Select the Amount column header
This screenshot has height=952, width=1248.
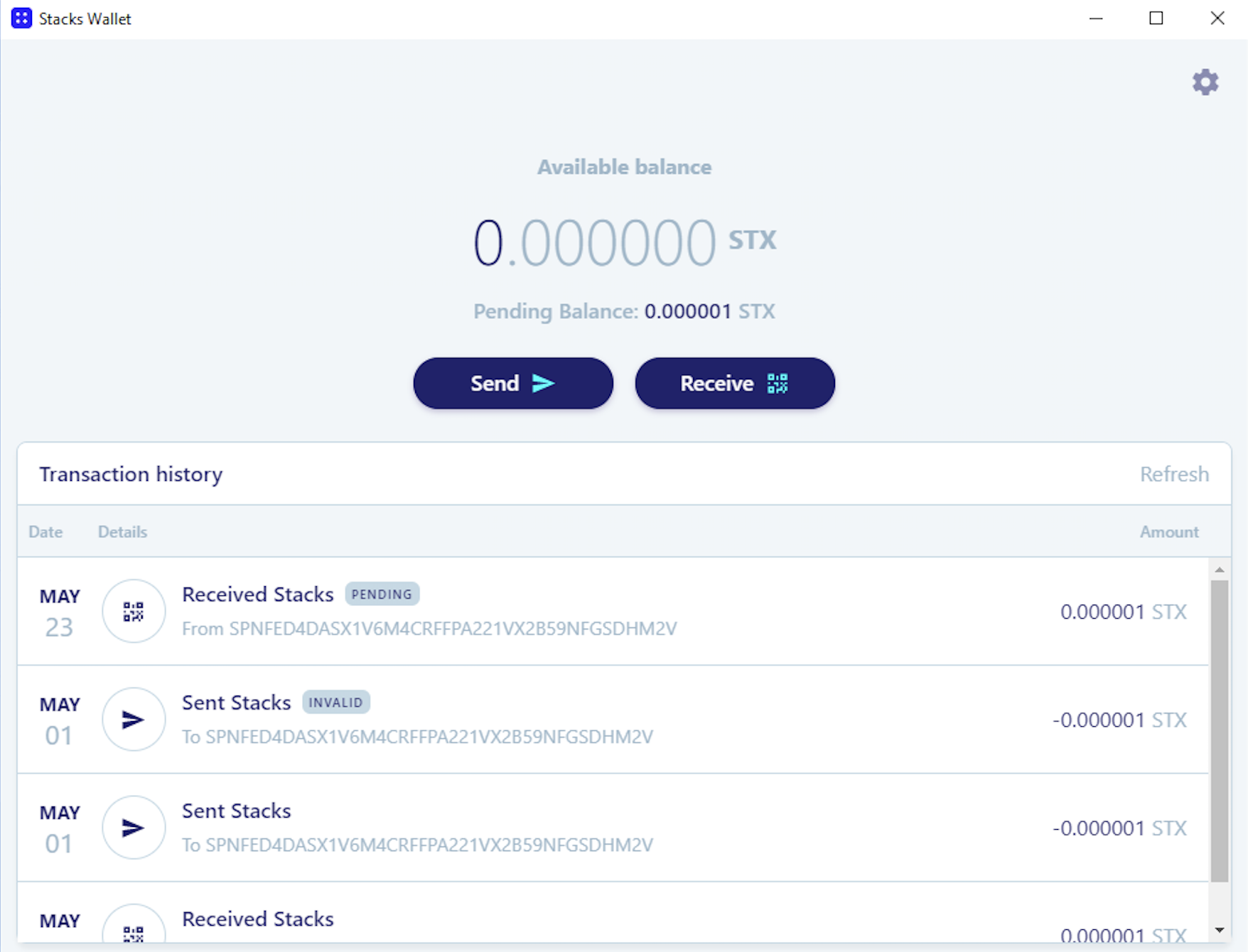pyautogui.click(x=1169, y=531)
